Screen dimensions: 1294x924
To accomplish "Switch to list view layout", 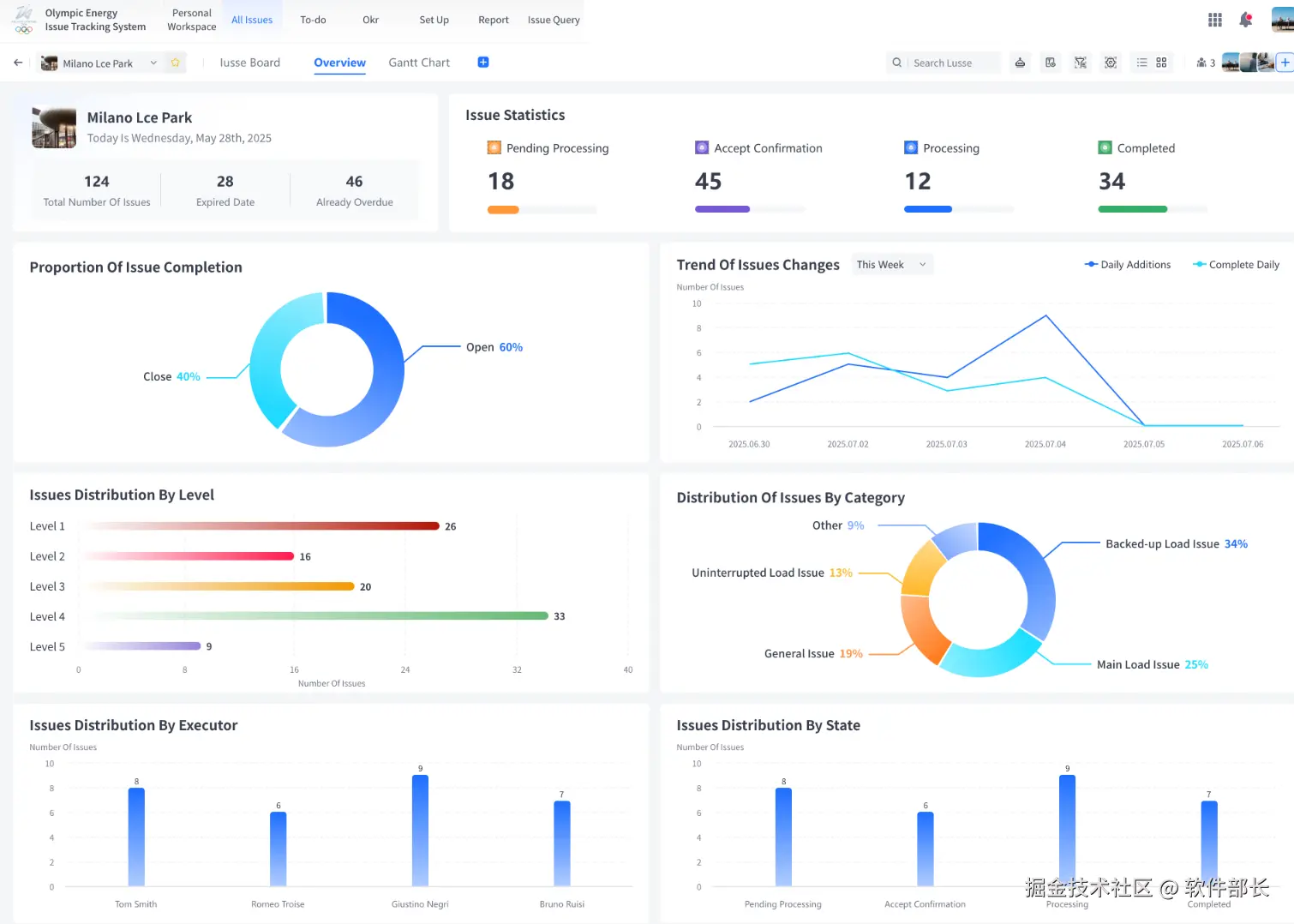I will click(x=1141, y=63).
